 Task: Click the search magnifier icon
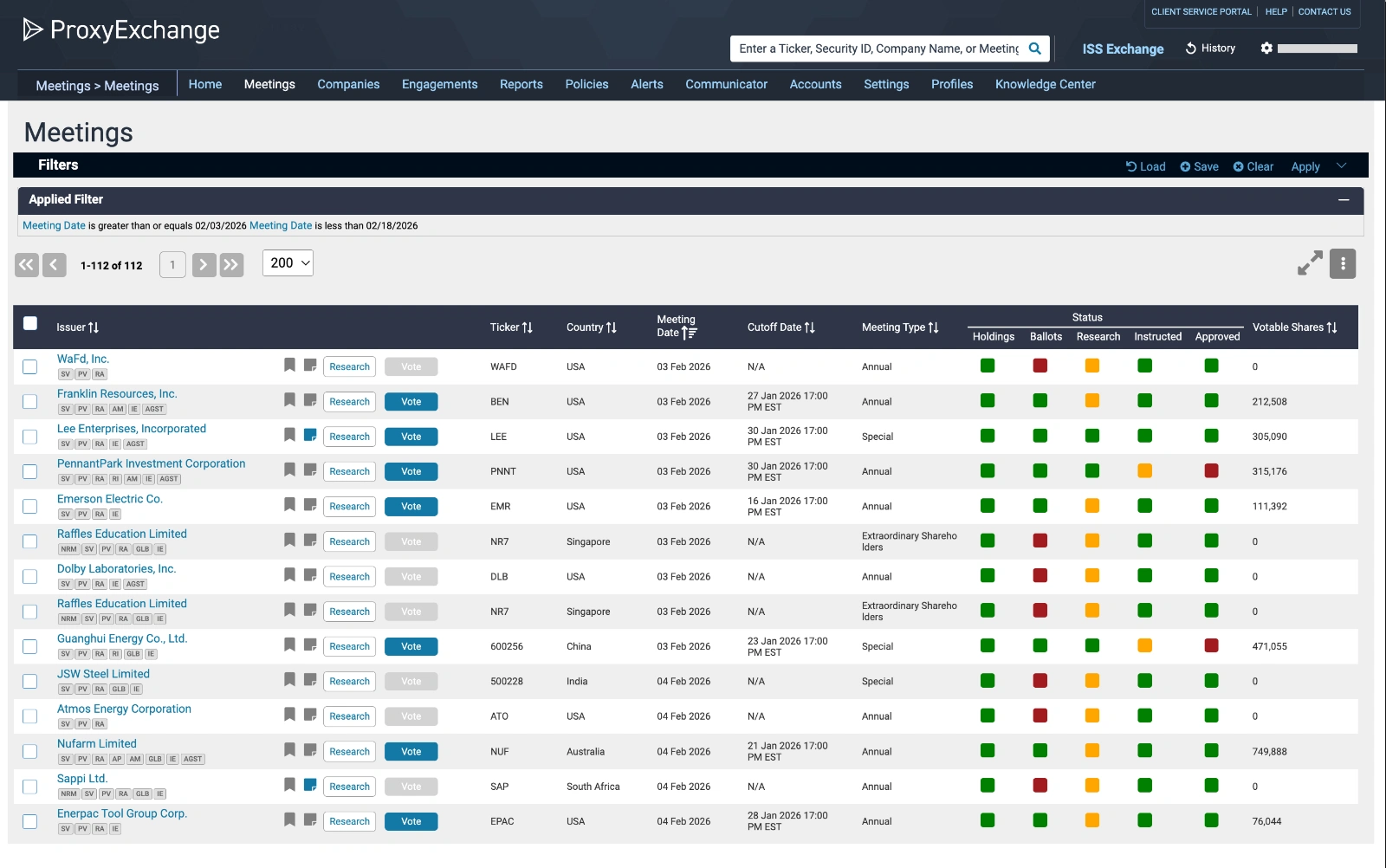point(1034,49)
